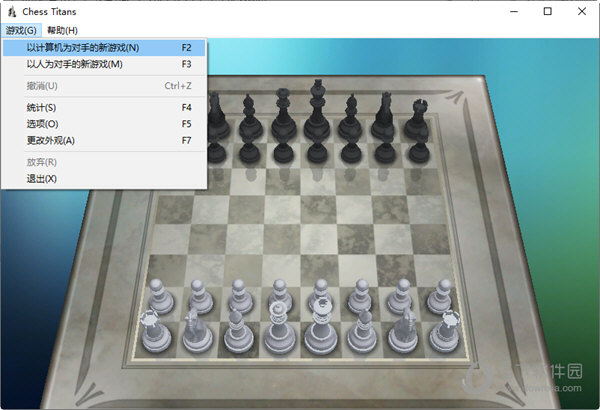
Task: Select the white knight on g1
Action: click(x=403, y=332)
